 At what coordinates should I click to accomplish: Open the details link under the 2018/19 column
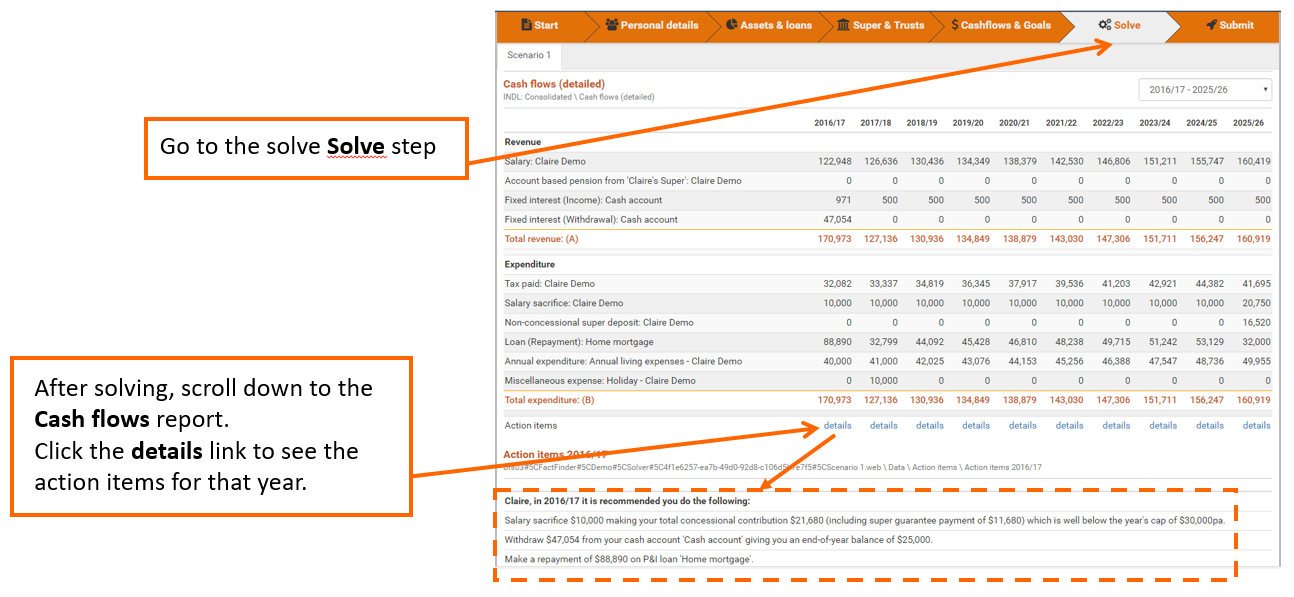tap(930, 426)
